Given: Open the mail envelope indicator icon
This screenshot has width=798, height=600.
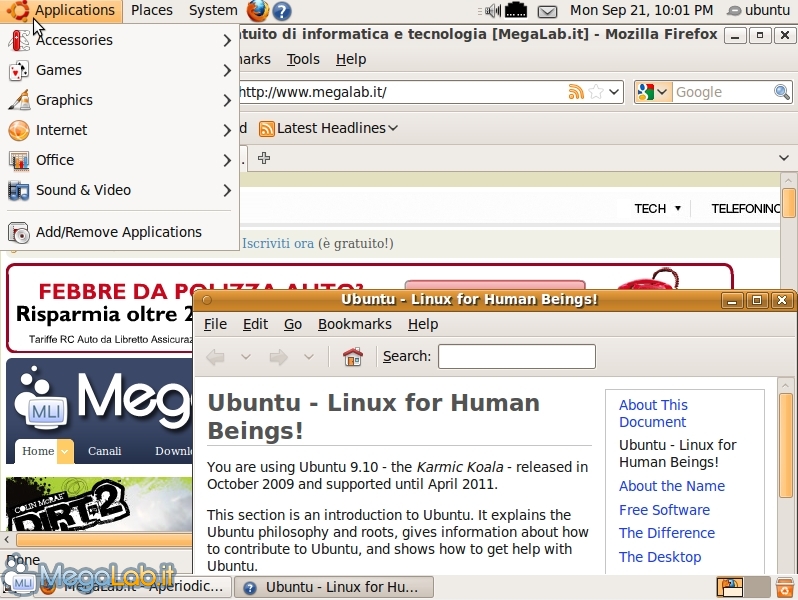Looking at the screenshot, I should 547,11.
